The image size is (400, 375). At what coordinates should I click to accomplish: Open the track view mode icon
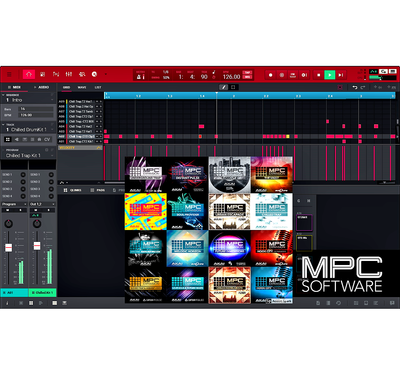click(x=56, y=74)
